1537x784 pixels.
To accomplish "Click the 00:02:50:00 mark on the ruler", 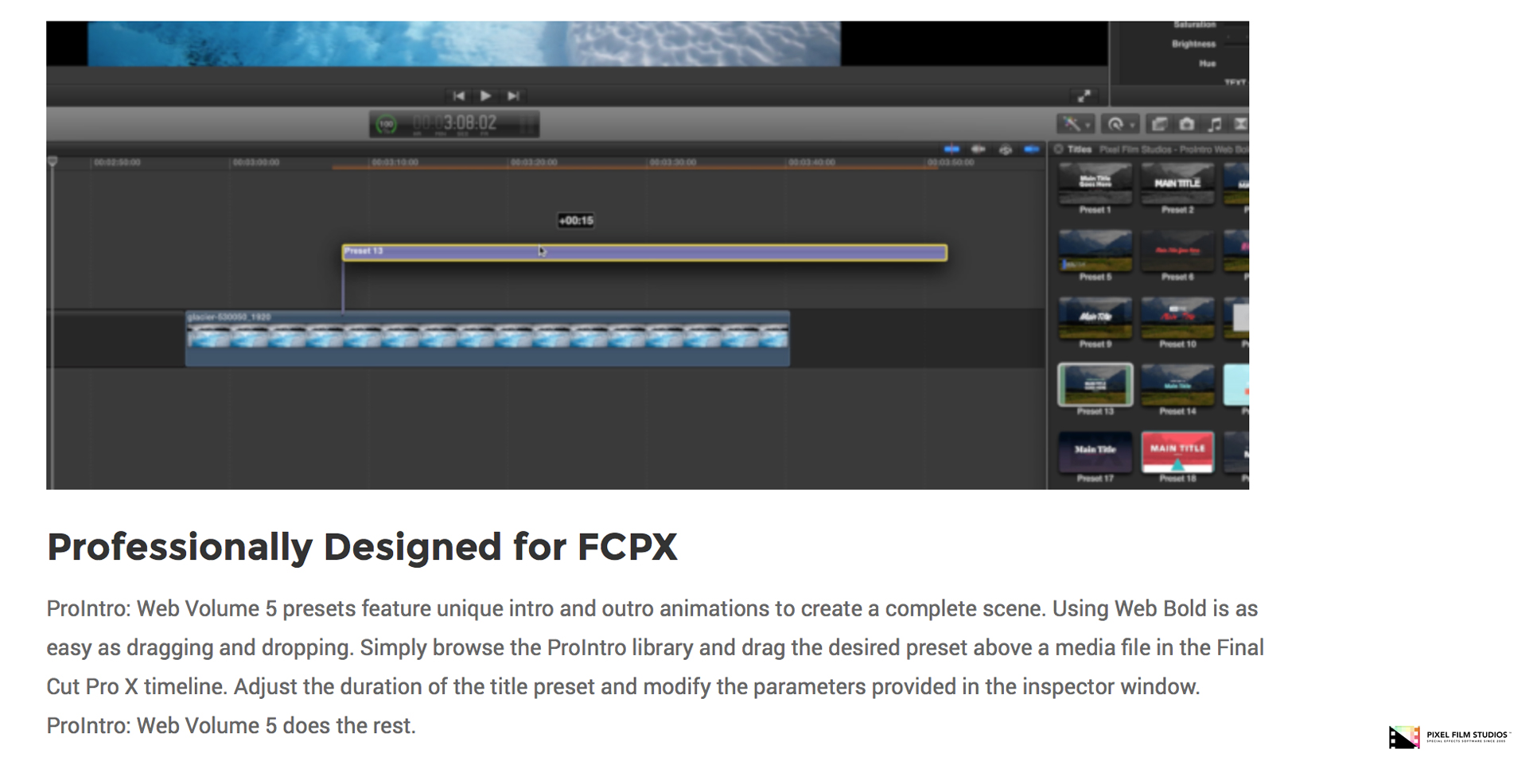I will pyautogui.click(x=117, y=162).
